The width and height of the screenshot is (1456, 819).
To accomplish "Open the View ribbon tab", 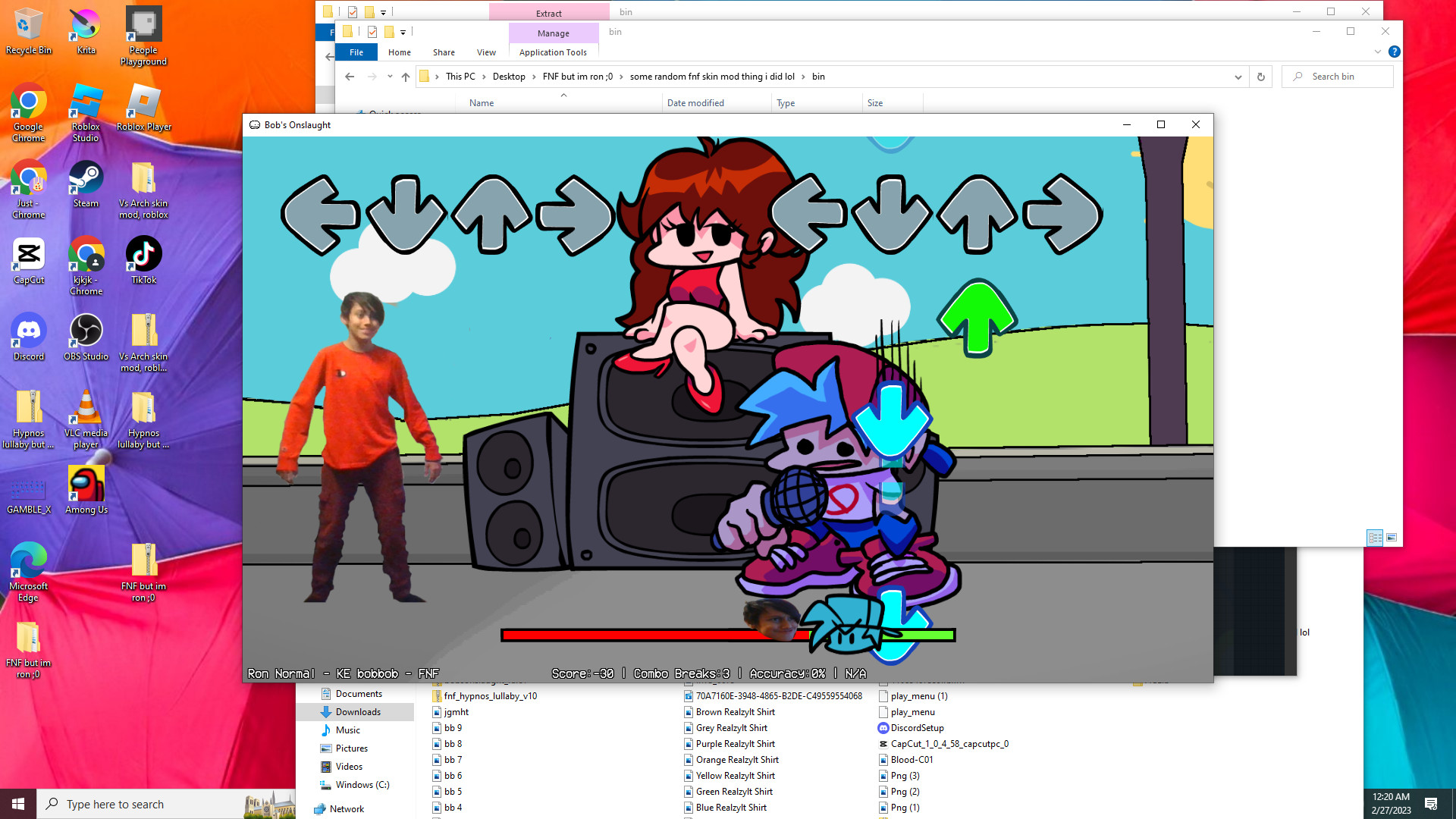I will pos(486,52).
